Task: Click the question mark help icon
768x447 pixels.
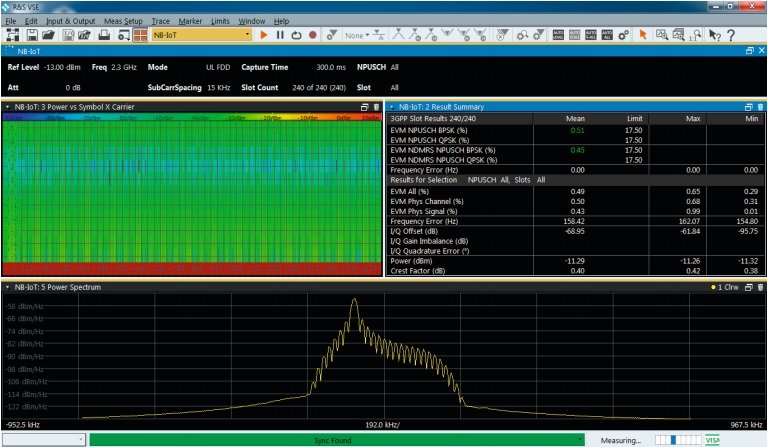Action: click(731, 35)
